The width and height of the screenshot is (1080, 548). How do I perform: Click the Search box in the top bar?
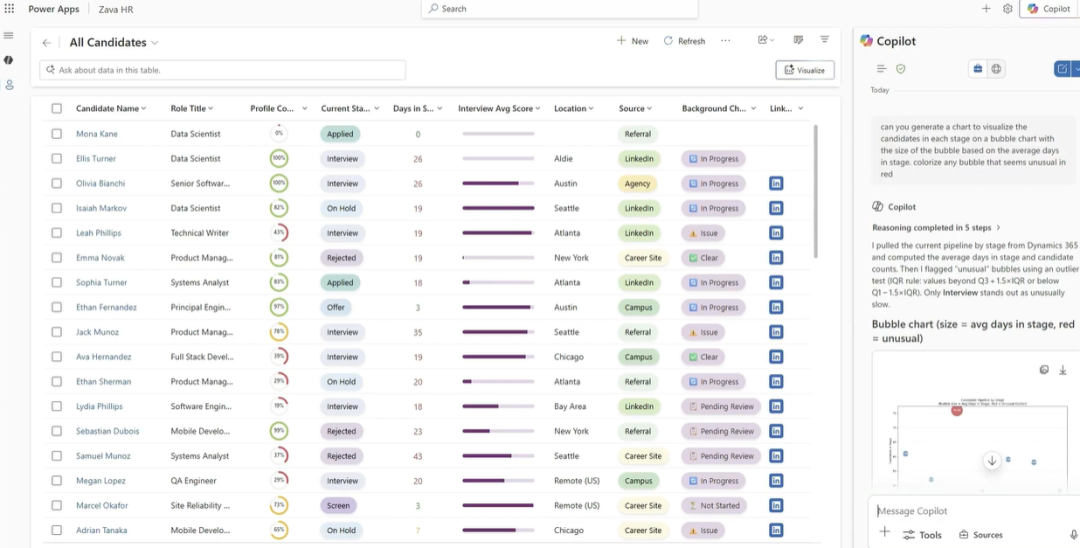pyautogui.click(x=559, y=9)
